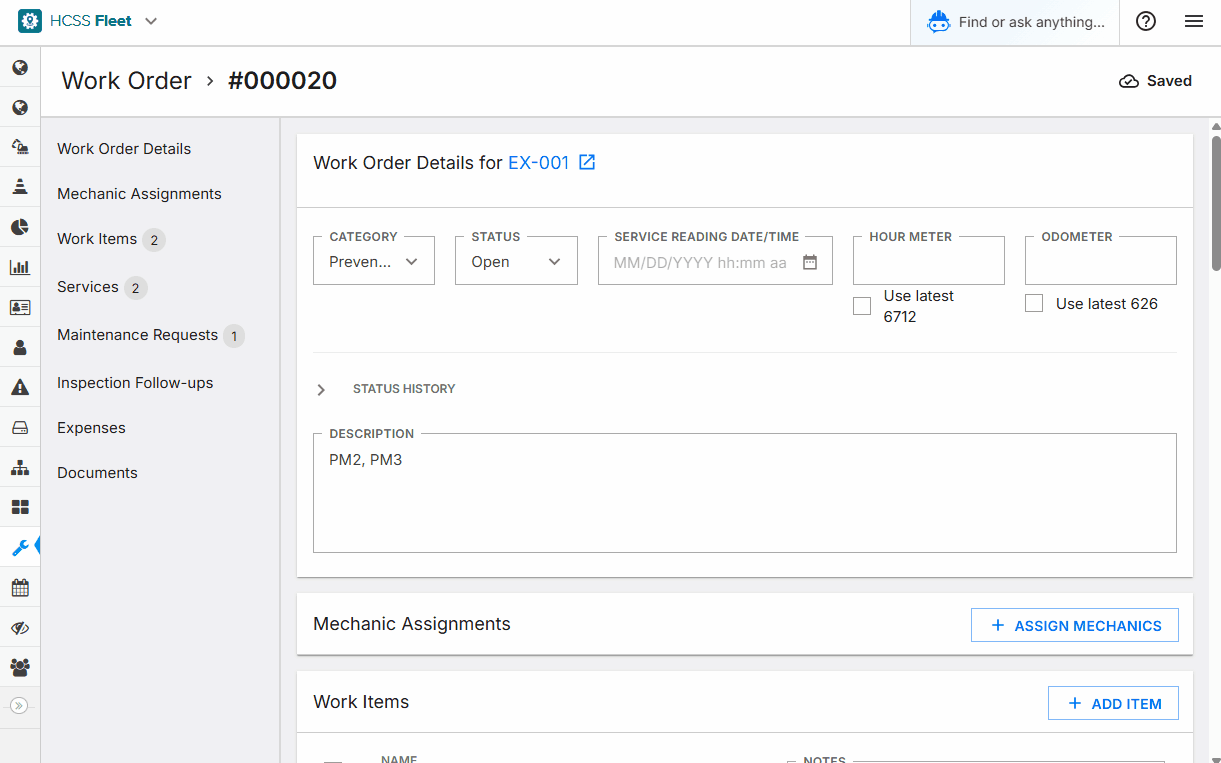Open the pie chart reports icon

[20, 227]
